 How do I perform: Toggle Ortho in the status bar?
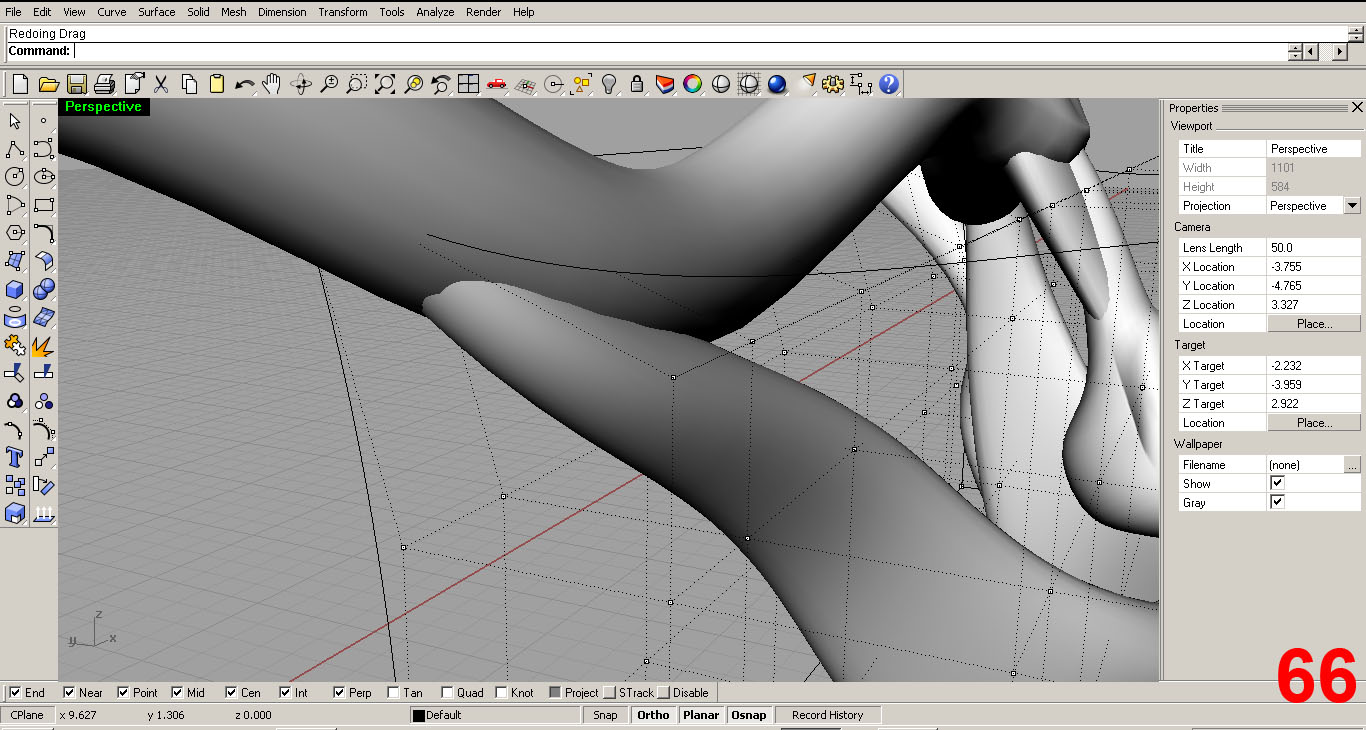coord(653,715)
